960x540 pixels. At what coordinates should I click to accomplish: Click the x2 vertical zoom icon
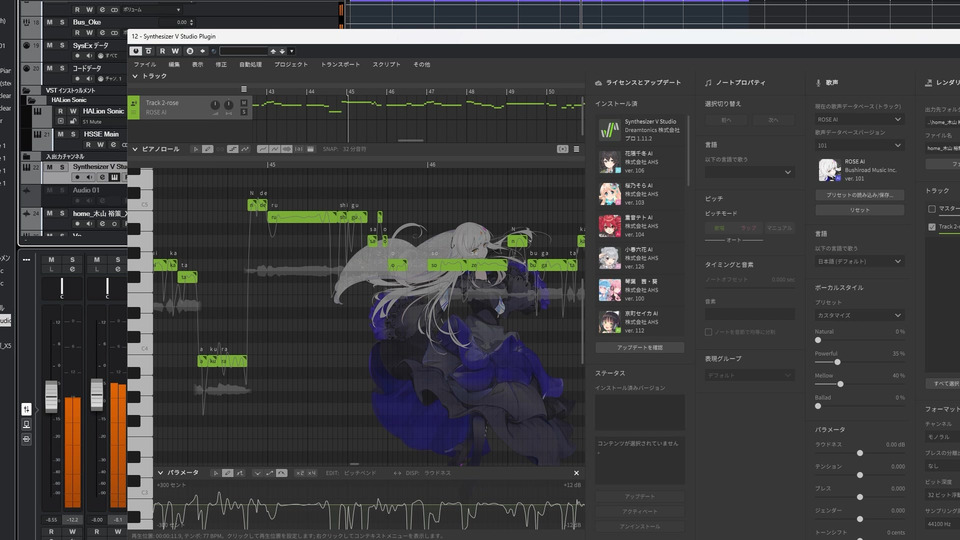[299, 473]
